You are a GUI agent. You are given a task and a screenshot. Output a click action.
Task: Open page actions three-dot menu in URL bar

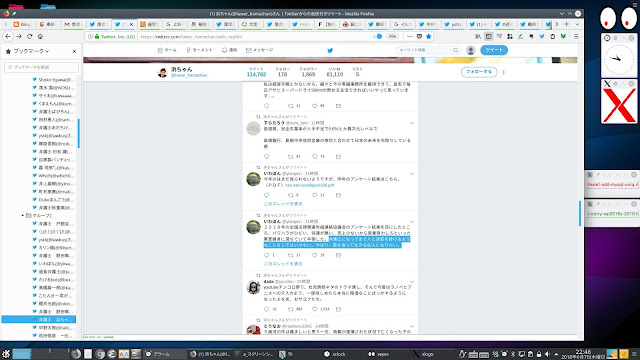point(410,36)
